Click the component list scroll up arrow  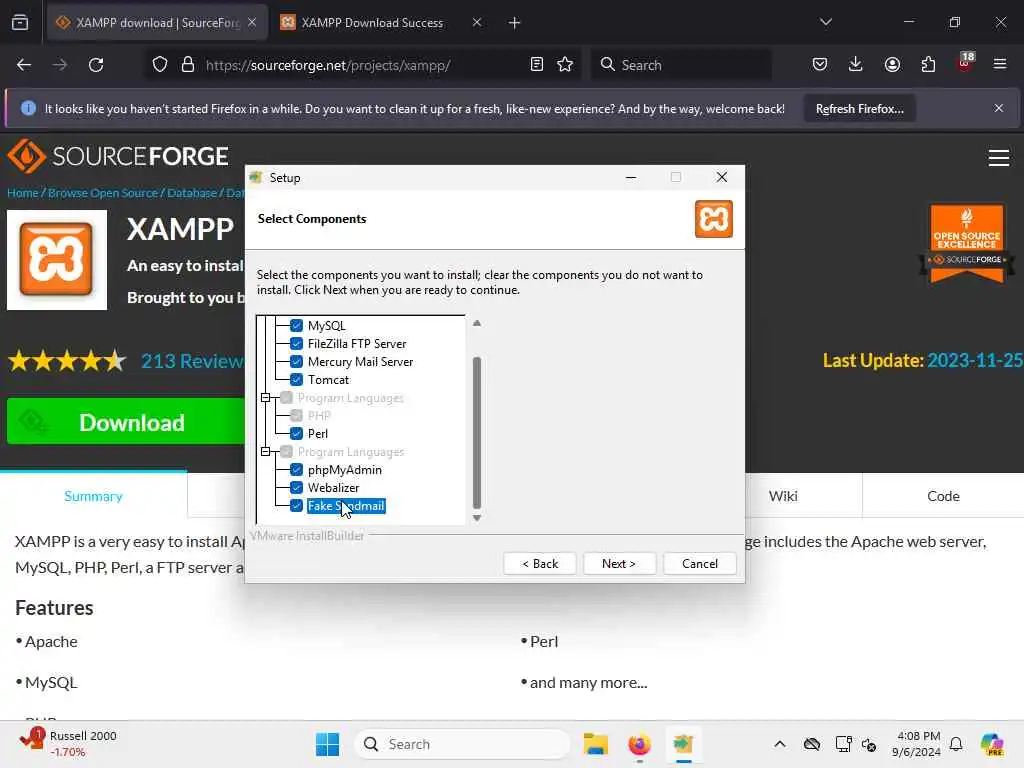click(x=477, y=323)
